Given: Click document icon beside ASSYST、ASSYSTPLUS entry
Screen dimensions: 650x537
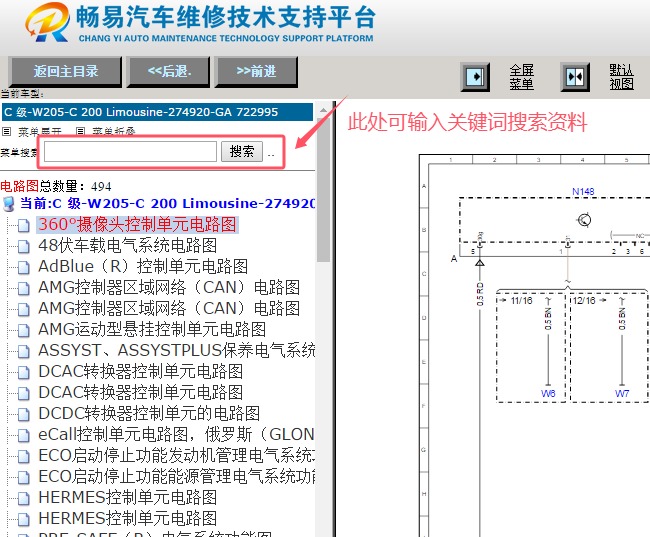Looking at the screenshot, I should click(x=23, y=351).
